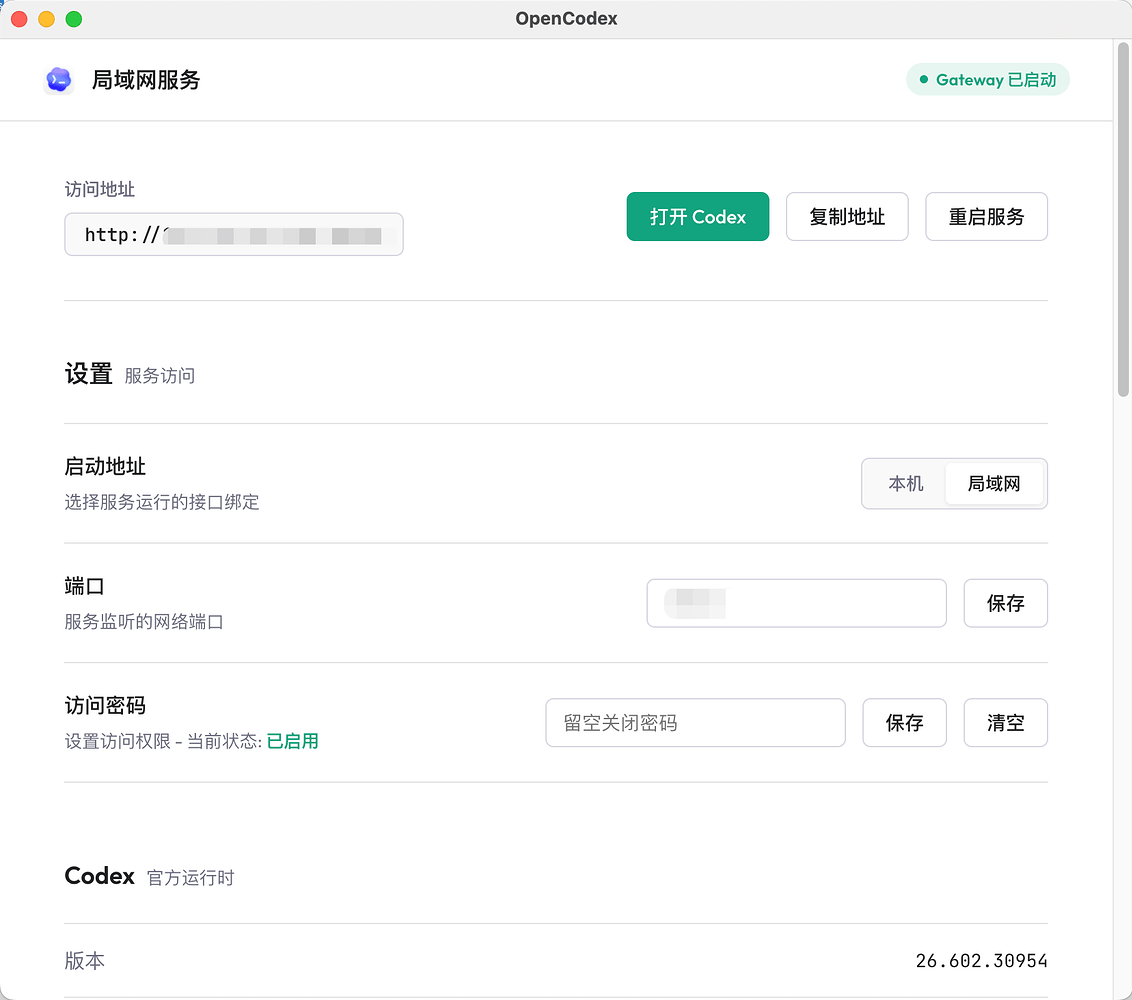
Task: Click the 选择服务运行的接口绑定 description
Action: (x=162, y=503)
